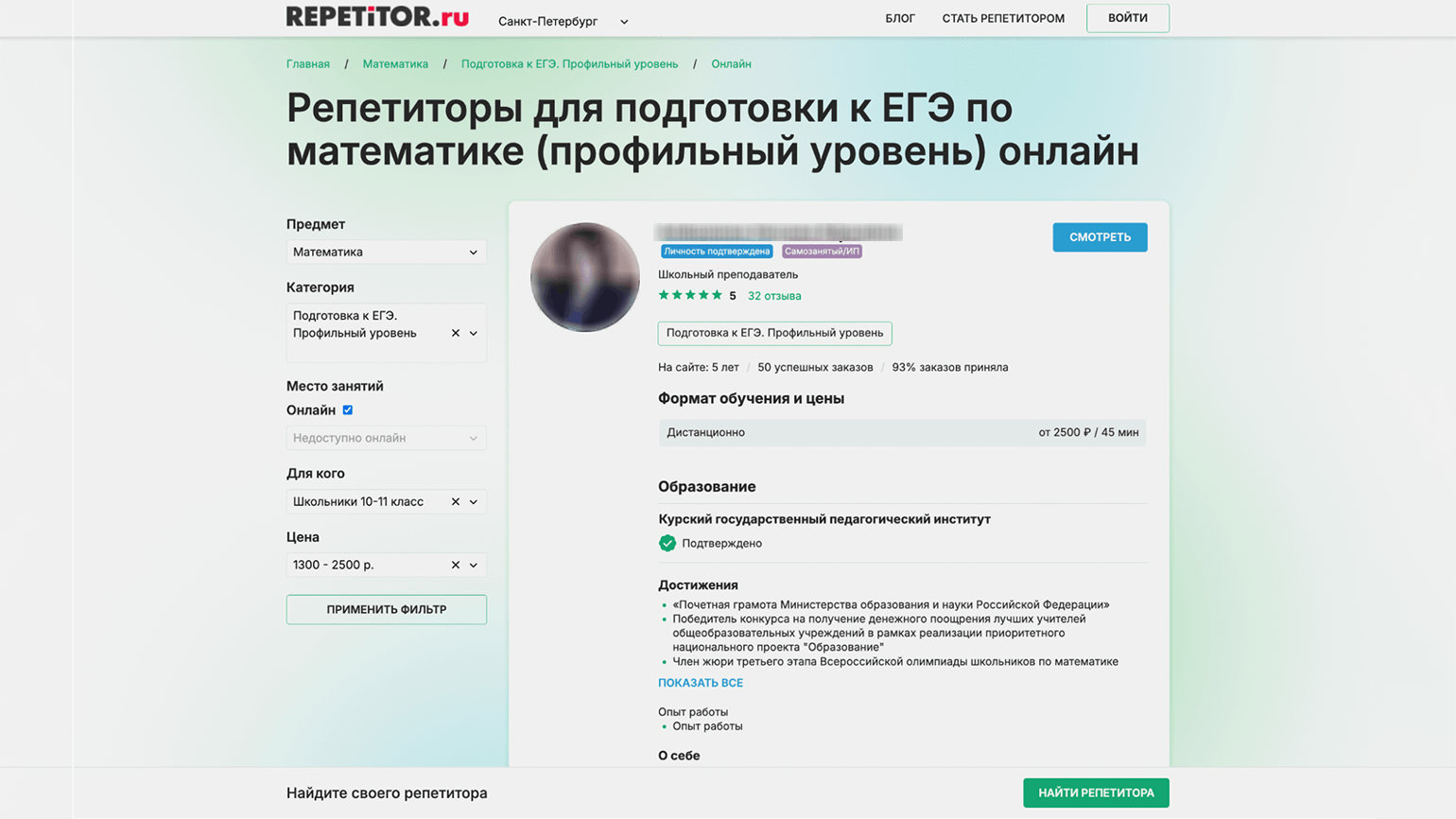Open the БЛОГ menu item
The width and height of the screenshot is (1456, 819).
(x=899, y=18)
